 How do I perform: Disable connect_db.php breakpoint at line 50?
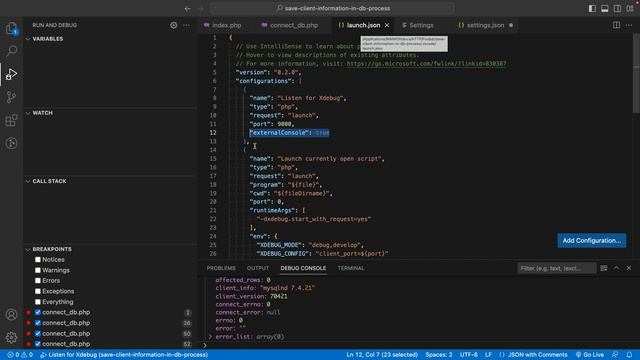pos(38,333)
